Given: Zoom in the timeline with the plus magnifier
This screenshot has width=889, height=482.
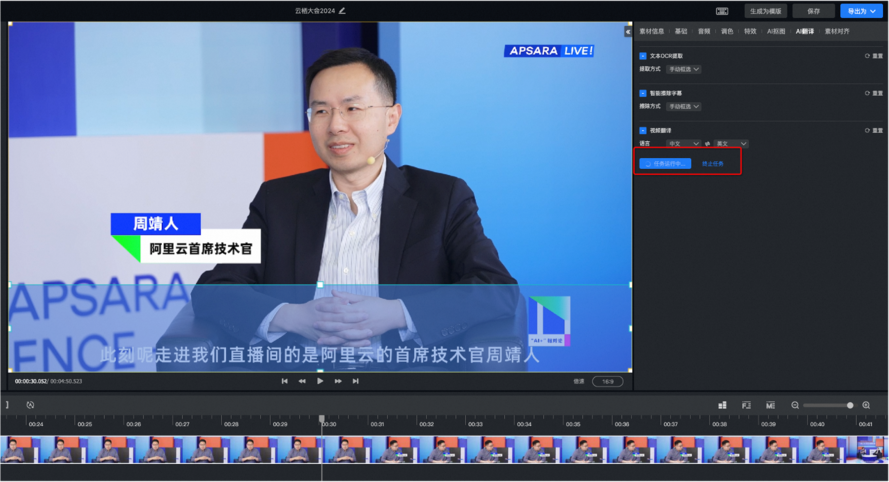Looking at the screenshot, I should point(866,405).
